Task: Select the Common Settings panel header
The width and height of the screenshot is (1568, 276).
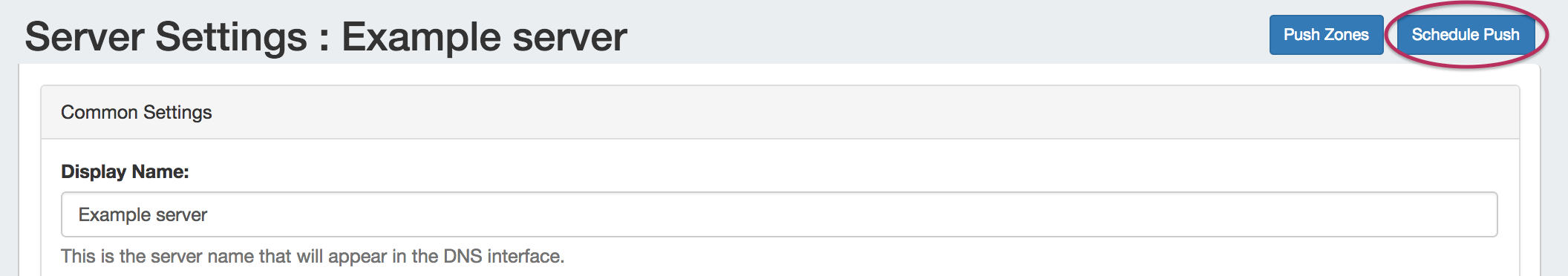Action: pyautogui.click(x=780, y=112)
